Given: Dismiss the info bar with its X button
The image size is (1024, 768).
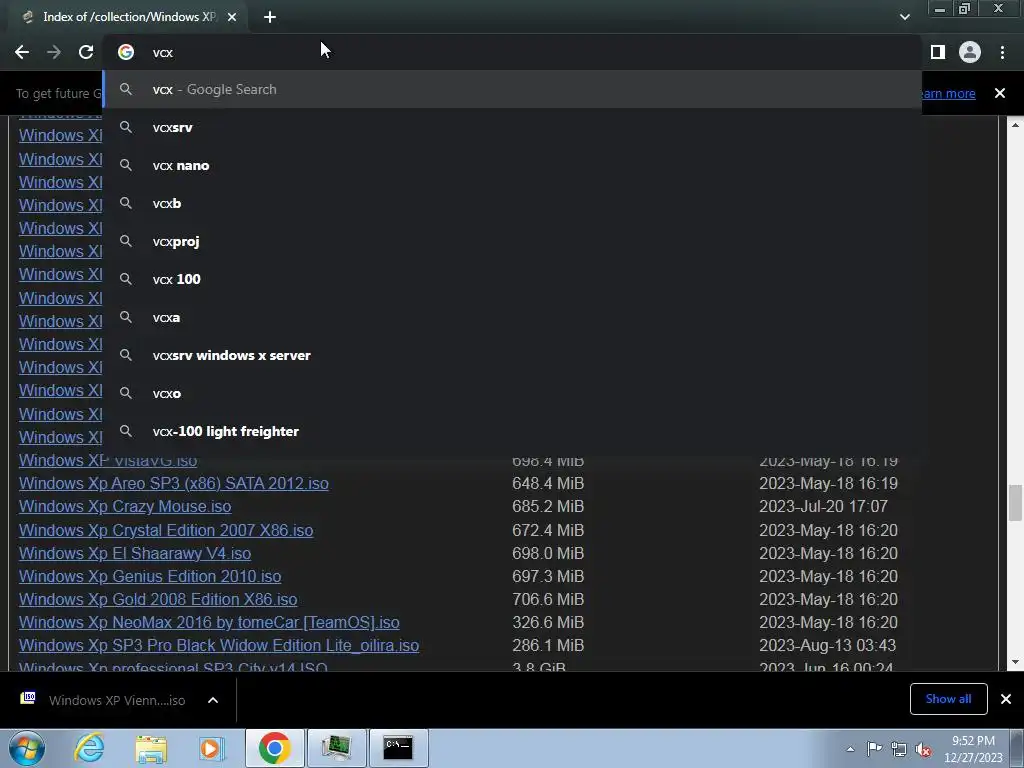Looking at the screenshot, I should point(1000,93).
